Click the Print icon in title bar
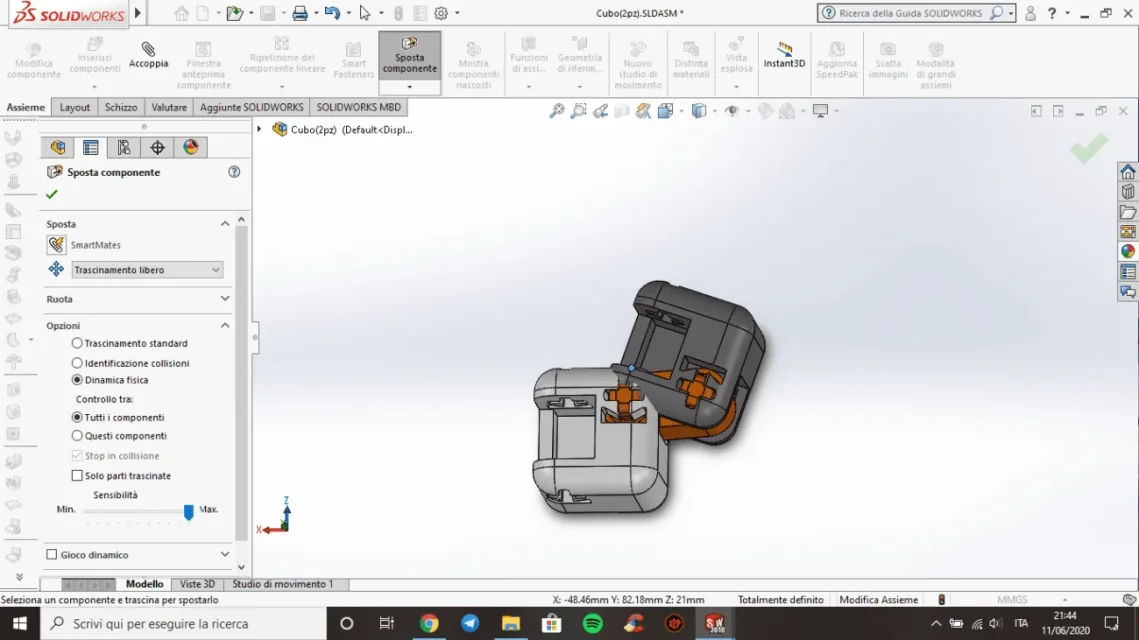 299,13
